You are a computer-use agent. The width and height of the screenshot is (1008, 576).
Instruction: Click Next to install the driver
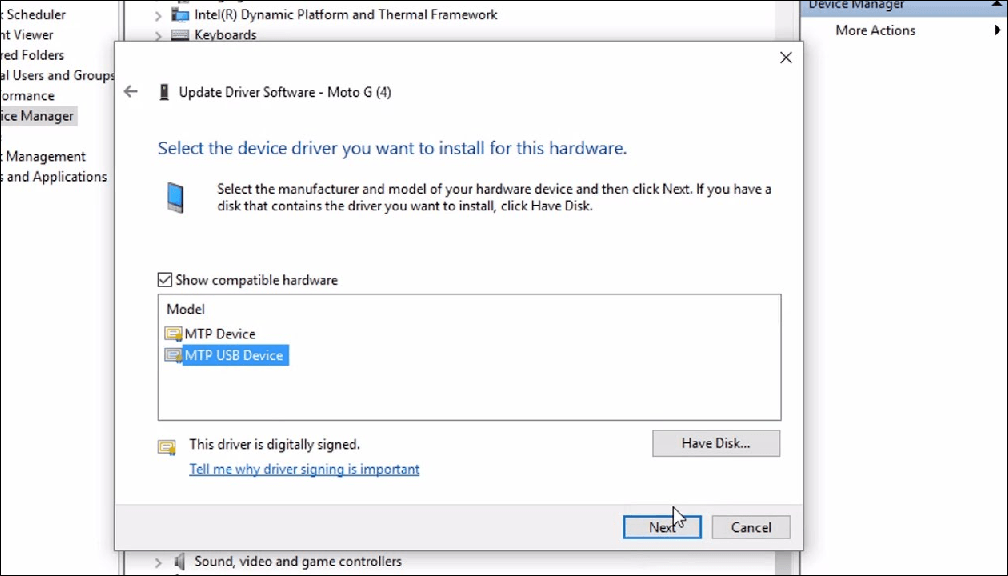tap(662, 527)
